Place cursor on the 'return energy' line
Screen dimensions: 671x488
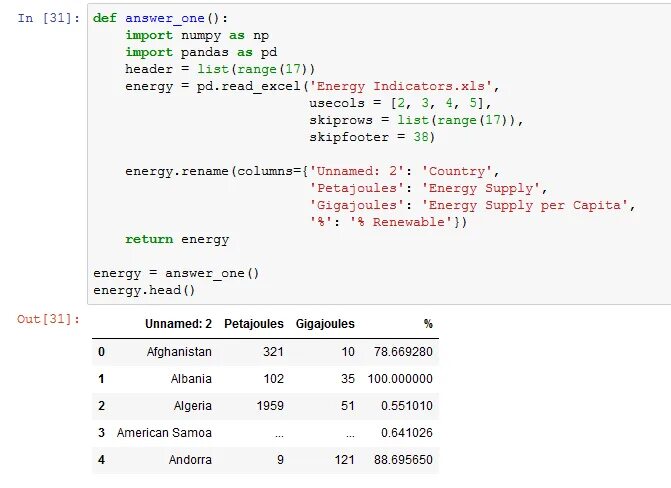[x=177, y=239]
